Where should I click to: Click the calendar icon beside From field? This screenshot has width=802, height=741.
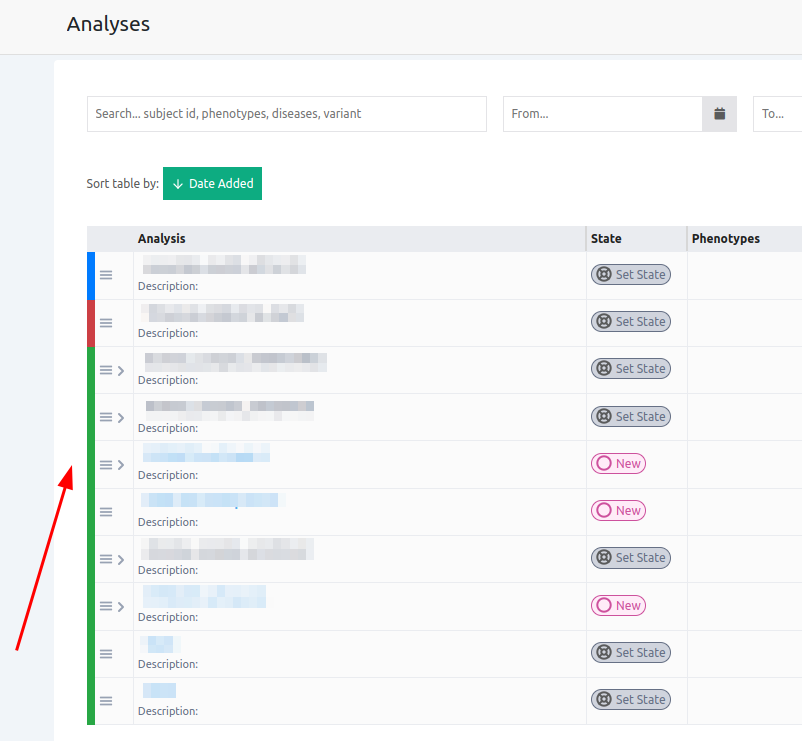point(719,114)
